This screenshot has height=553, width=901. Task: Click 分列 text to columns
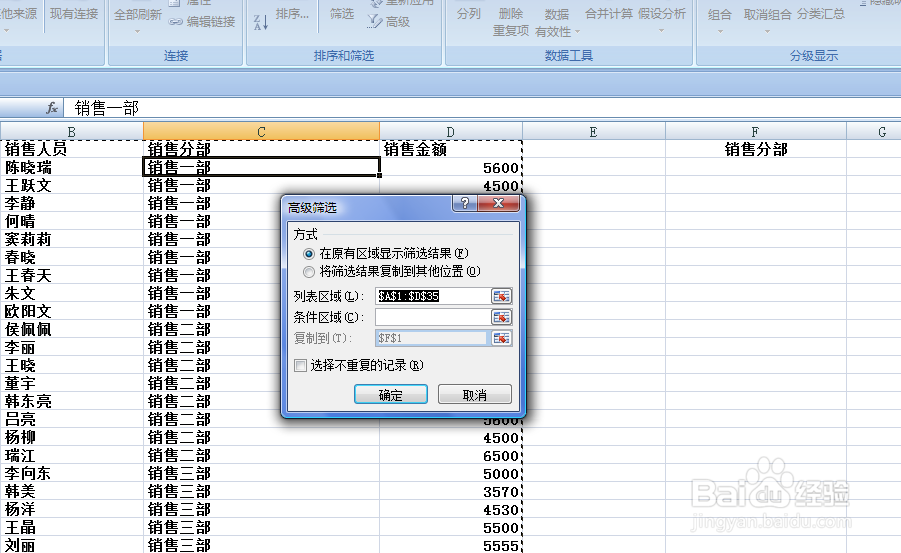pyautogui.click(x=468, y=14)
